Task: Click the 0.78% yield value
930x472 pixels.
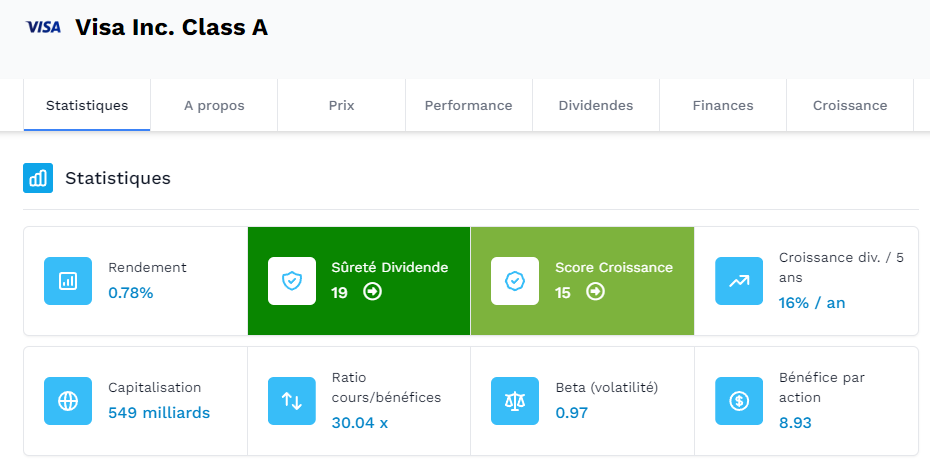Action: 130,293
